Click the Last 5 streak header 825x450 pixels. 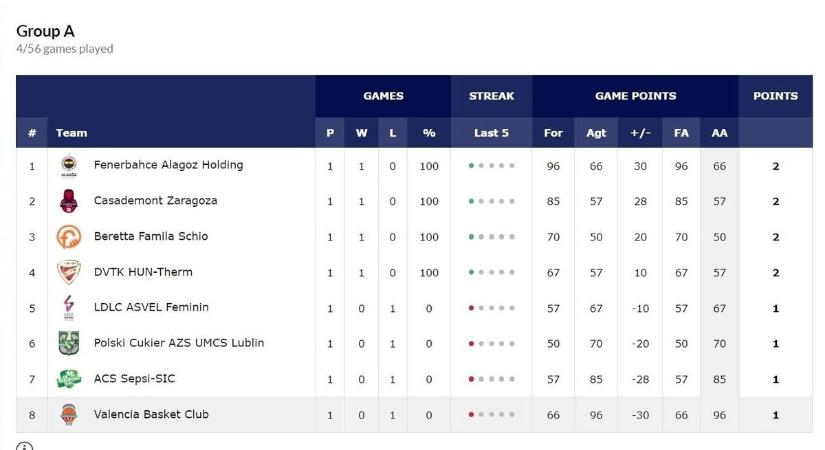click(x=491, y=133)
